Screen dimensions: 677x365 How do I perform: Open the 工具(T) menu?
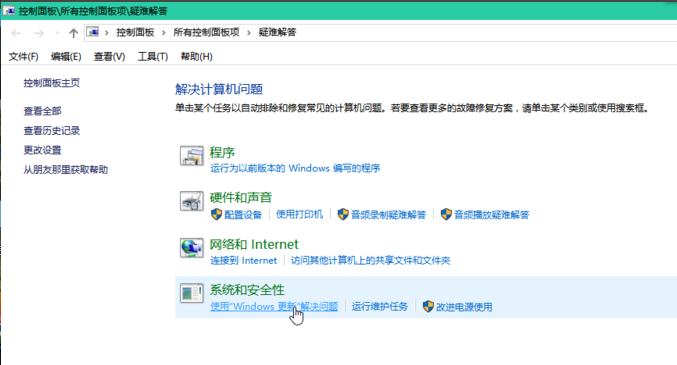[152, 57]
